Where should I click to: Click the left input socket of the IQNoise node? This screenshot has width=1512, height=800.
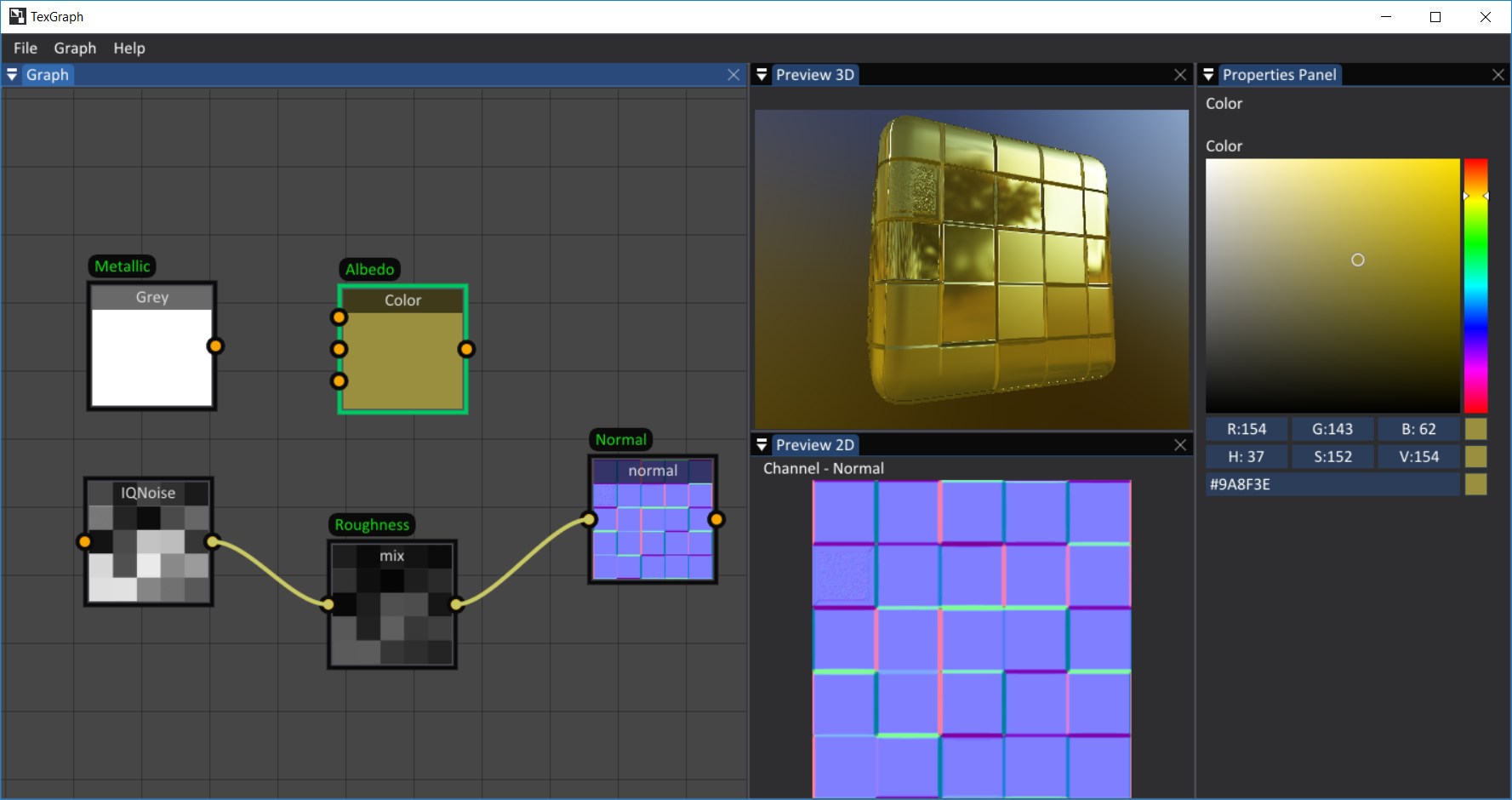click(x=84, y=541)
